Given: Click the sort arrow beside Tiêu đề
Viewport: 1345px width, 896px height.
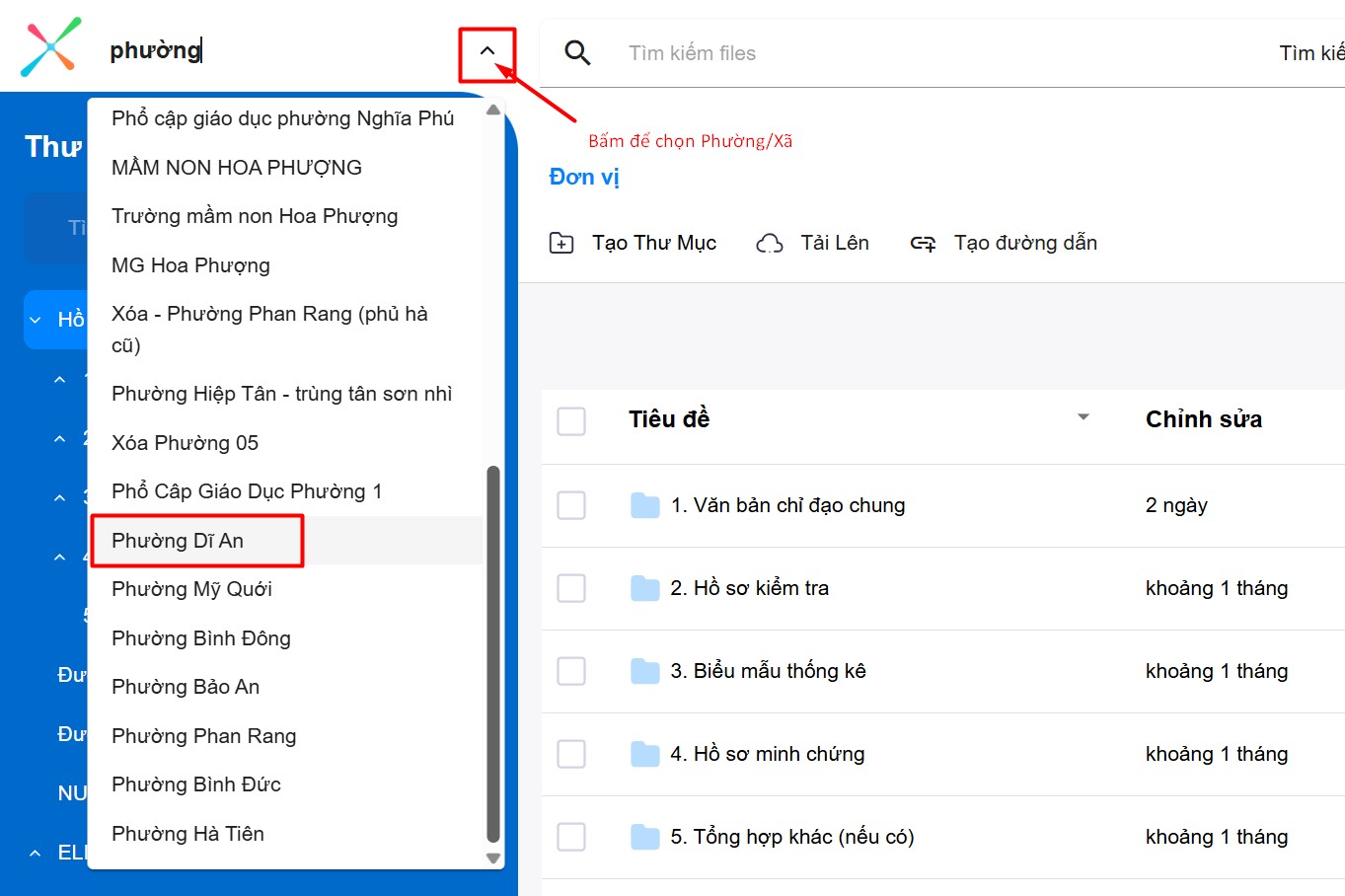Looking at the screenshot, I should (x=1083, y=417).
